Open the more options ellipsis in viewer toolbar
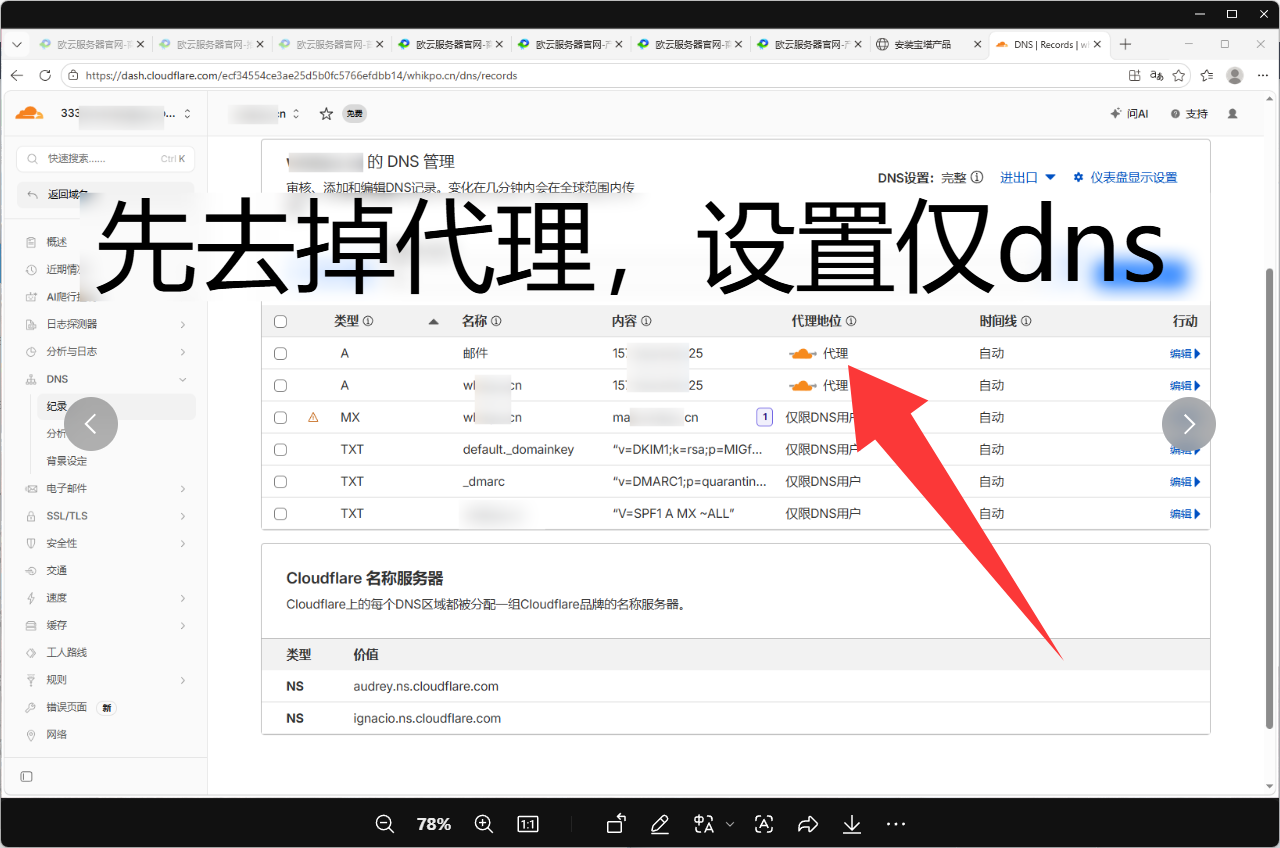The image size is (1280, 848). point(896,824)
